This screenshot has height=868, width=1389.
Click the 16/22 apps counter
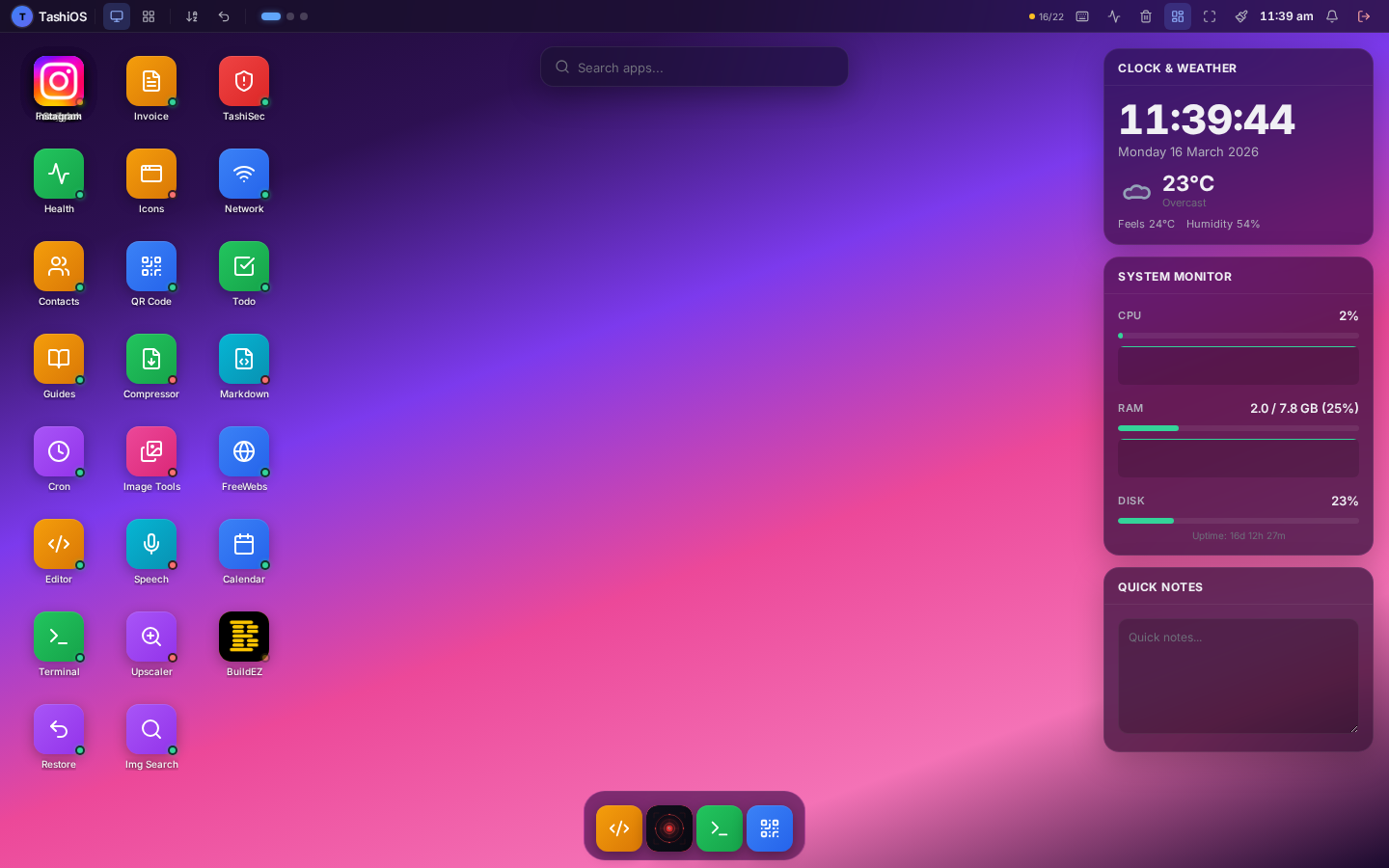pos(1048,16)
